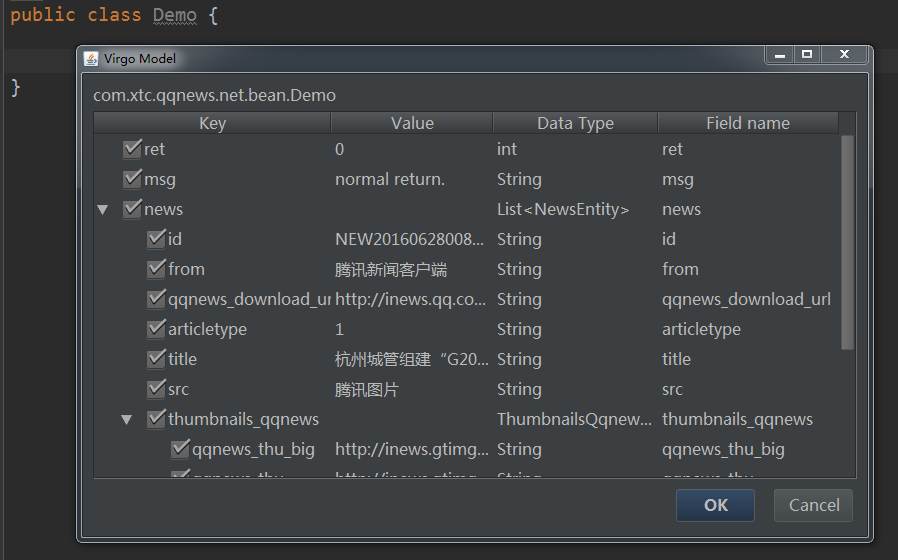This screenshot has height=560, width=898.
Task: Uncheck the title row checkbox
Action: [156, 359]
